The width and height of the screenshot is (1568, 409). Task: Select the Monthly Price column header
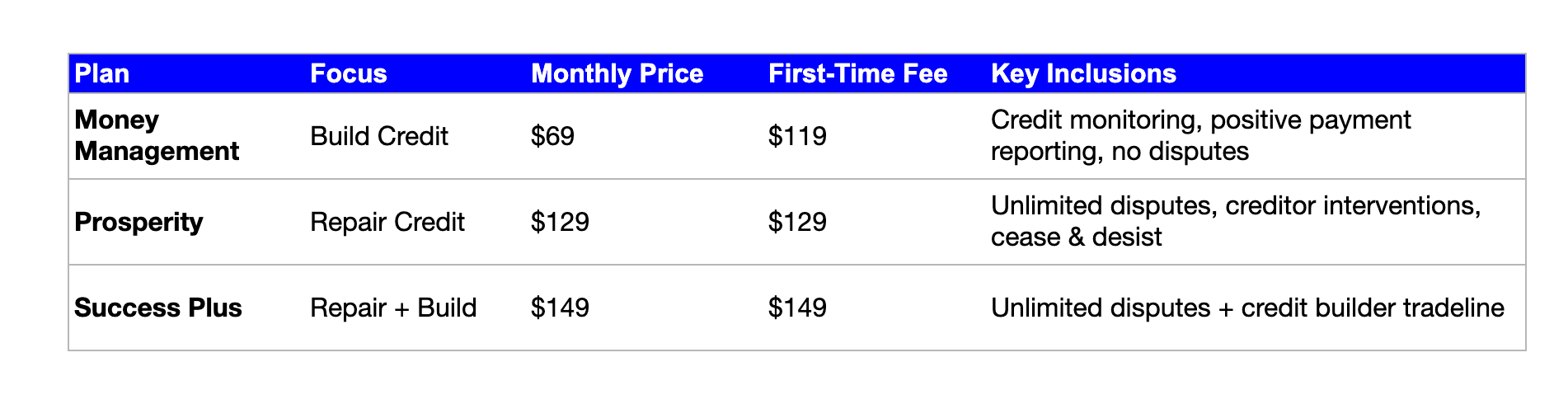point(617,74)
